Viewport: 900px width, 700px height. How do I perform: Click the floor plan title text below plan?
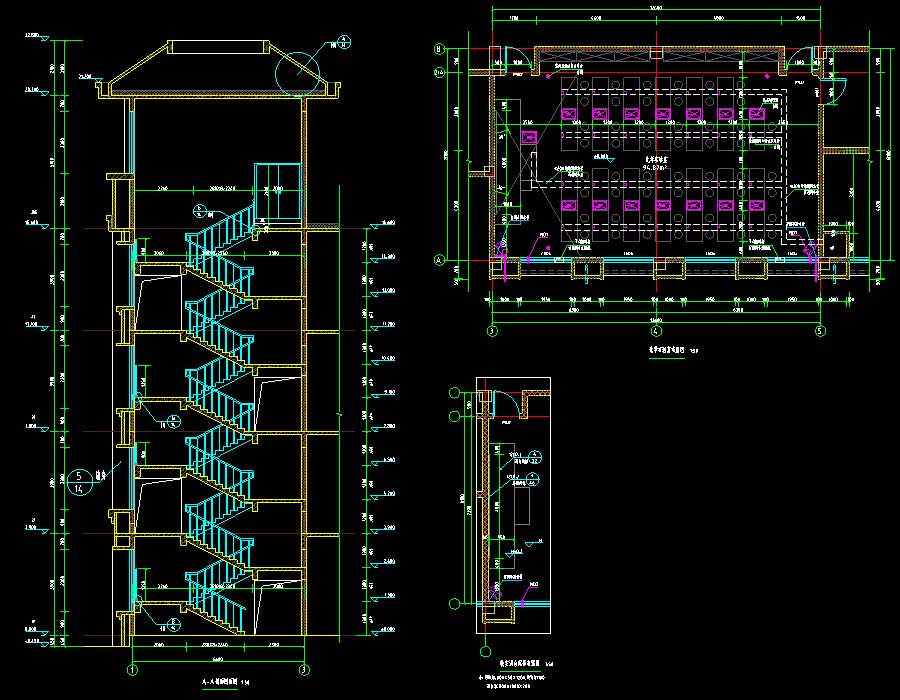pos(664,351)
